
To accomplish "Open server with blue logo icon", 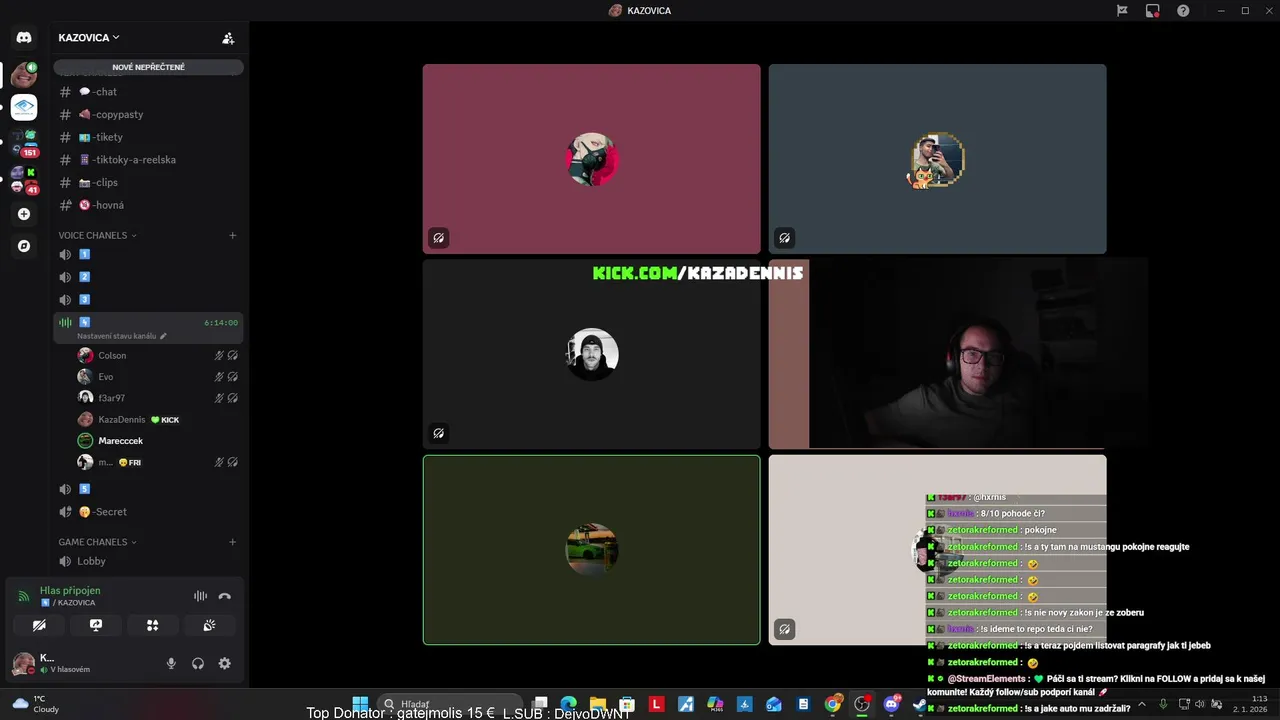I will (24, 107).
